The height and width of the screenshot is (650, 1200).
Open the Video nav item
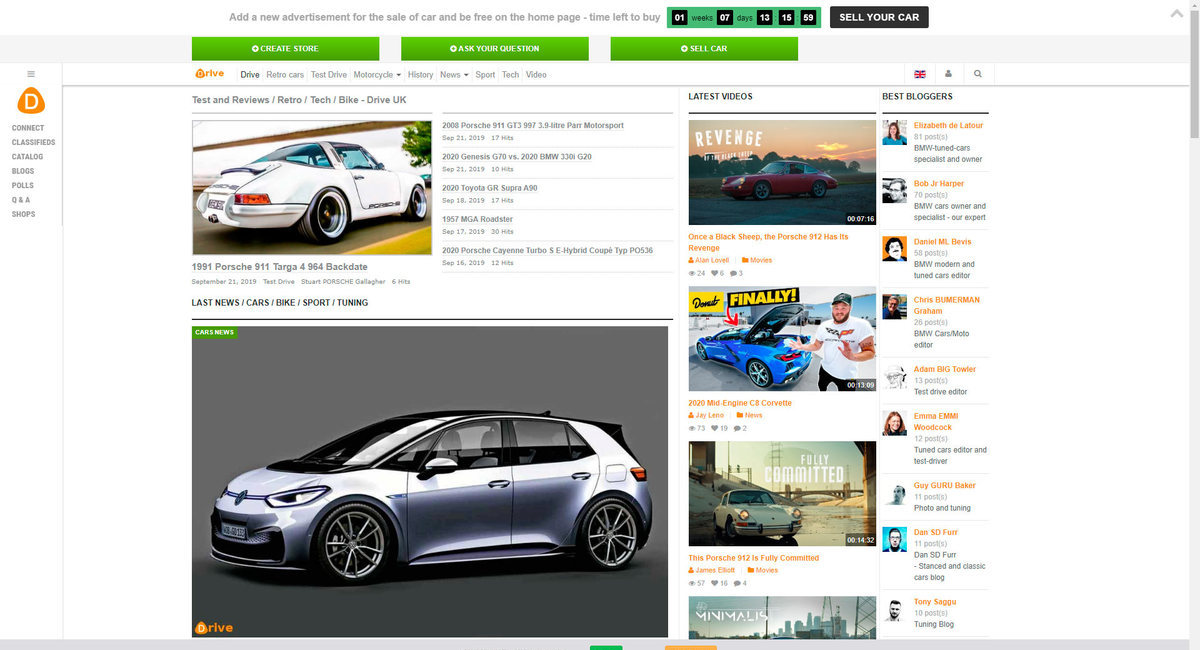pos(536,75)
